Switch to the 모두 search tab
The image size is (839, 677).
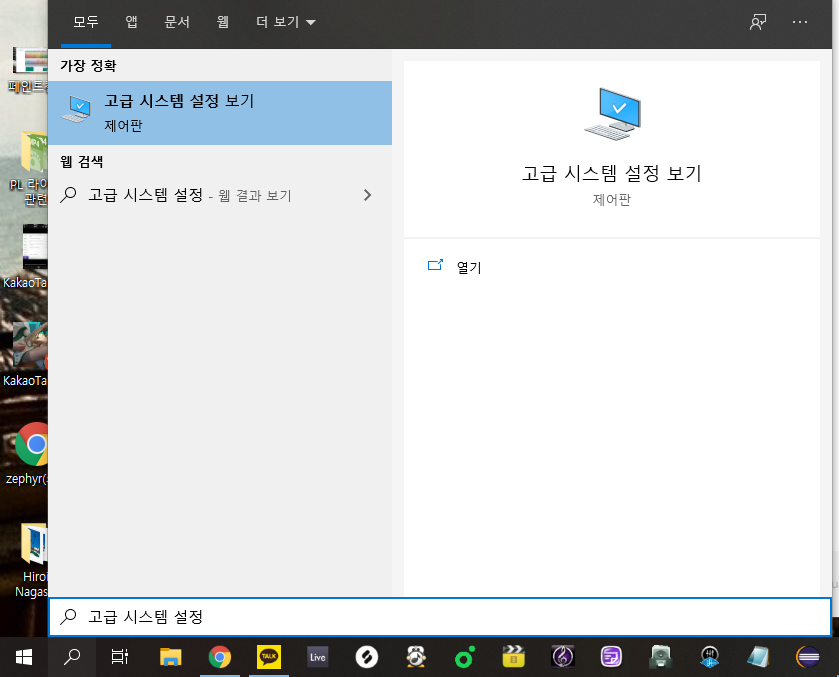[x=86, y=22]
